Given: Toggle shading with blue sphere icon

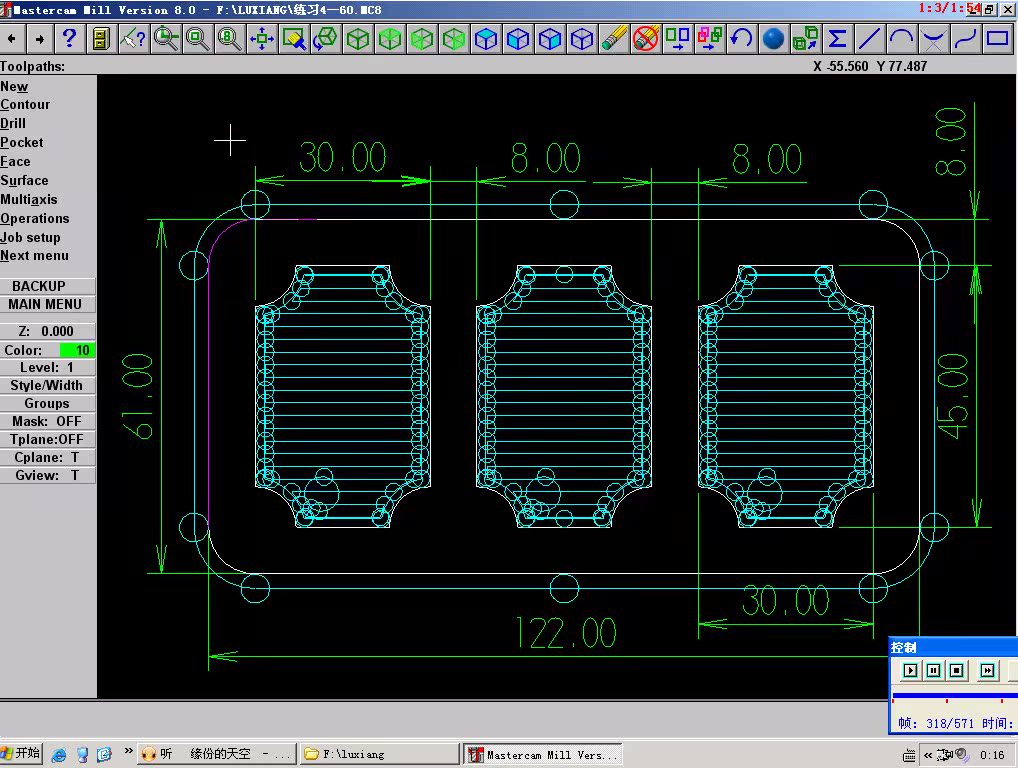Looking at the screenshot, I should [773, 39].
